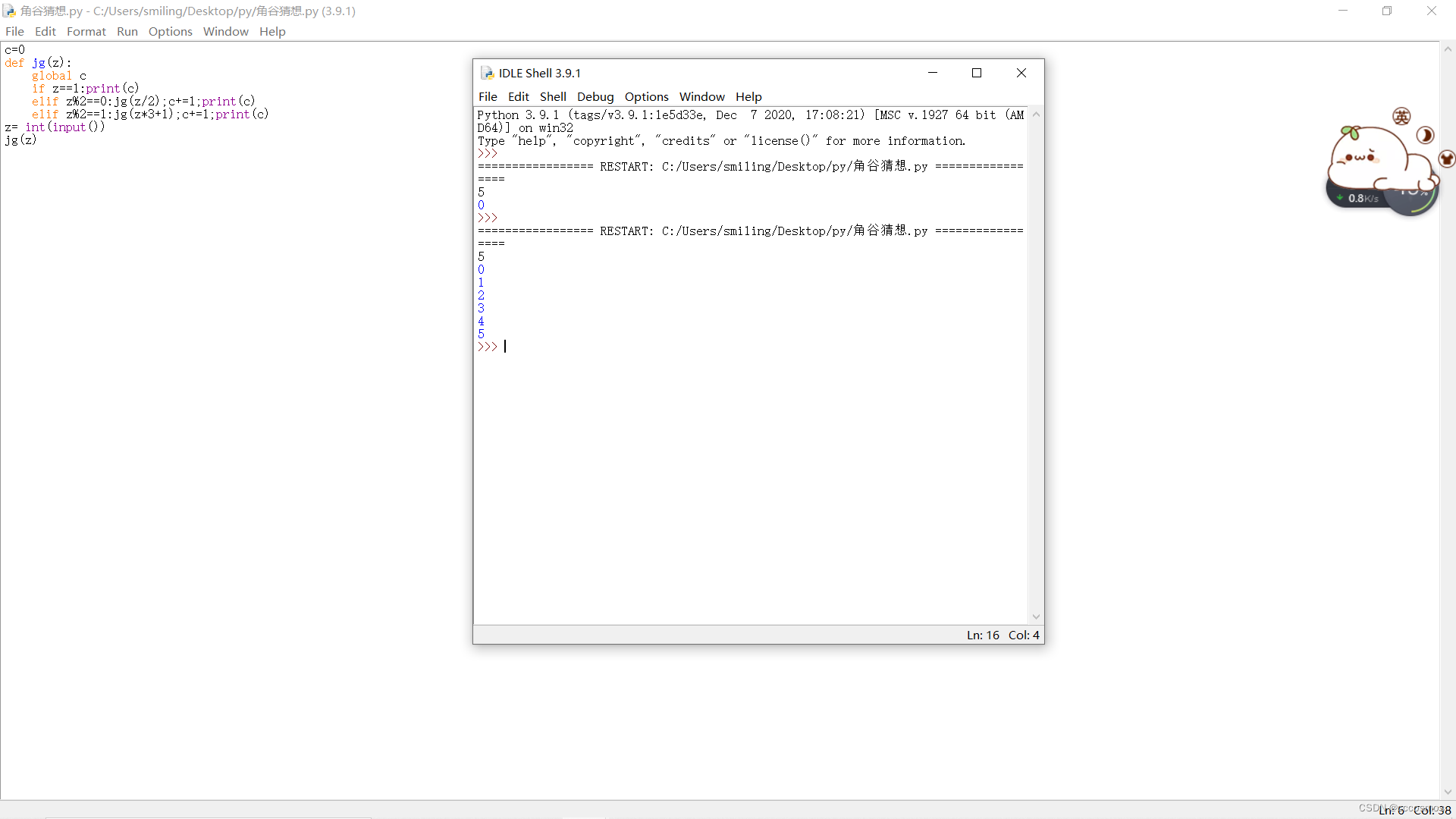
Task: Click the 'jg(z)' call on last editor line
Action: tap(20, 140)
